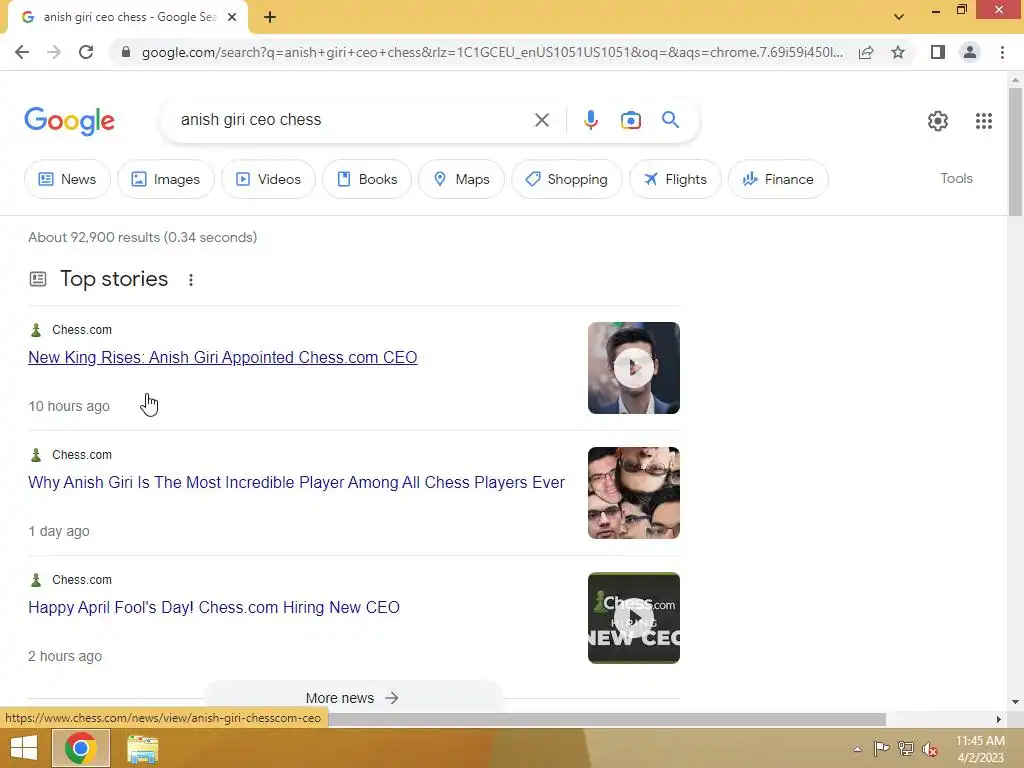The image size is (1024, 768).
Task: Click the 'About 92,900 results' text
Action: pyautogui.click(x=142, y=237)
